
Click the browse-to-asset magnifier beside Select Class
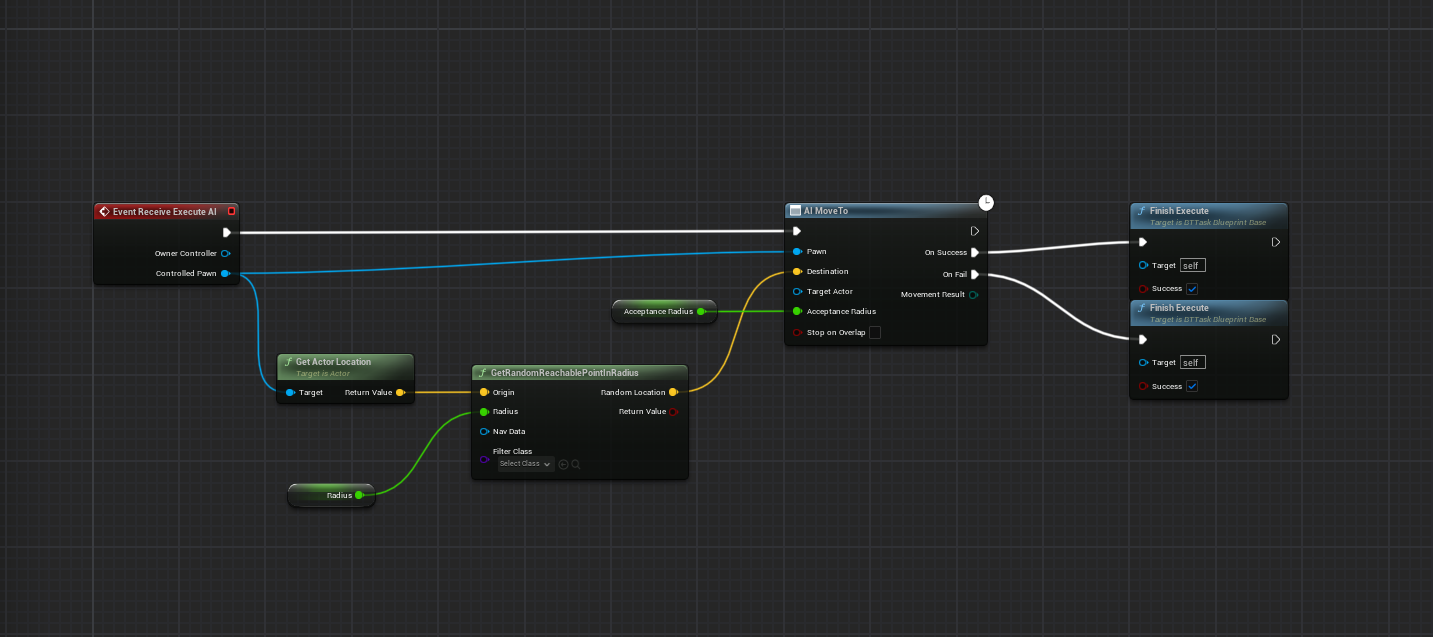point(576,464)
